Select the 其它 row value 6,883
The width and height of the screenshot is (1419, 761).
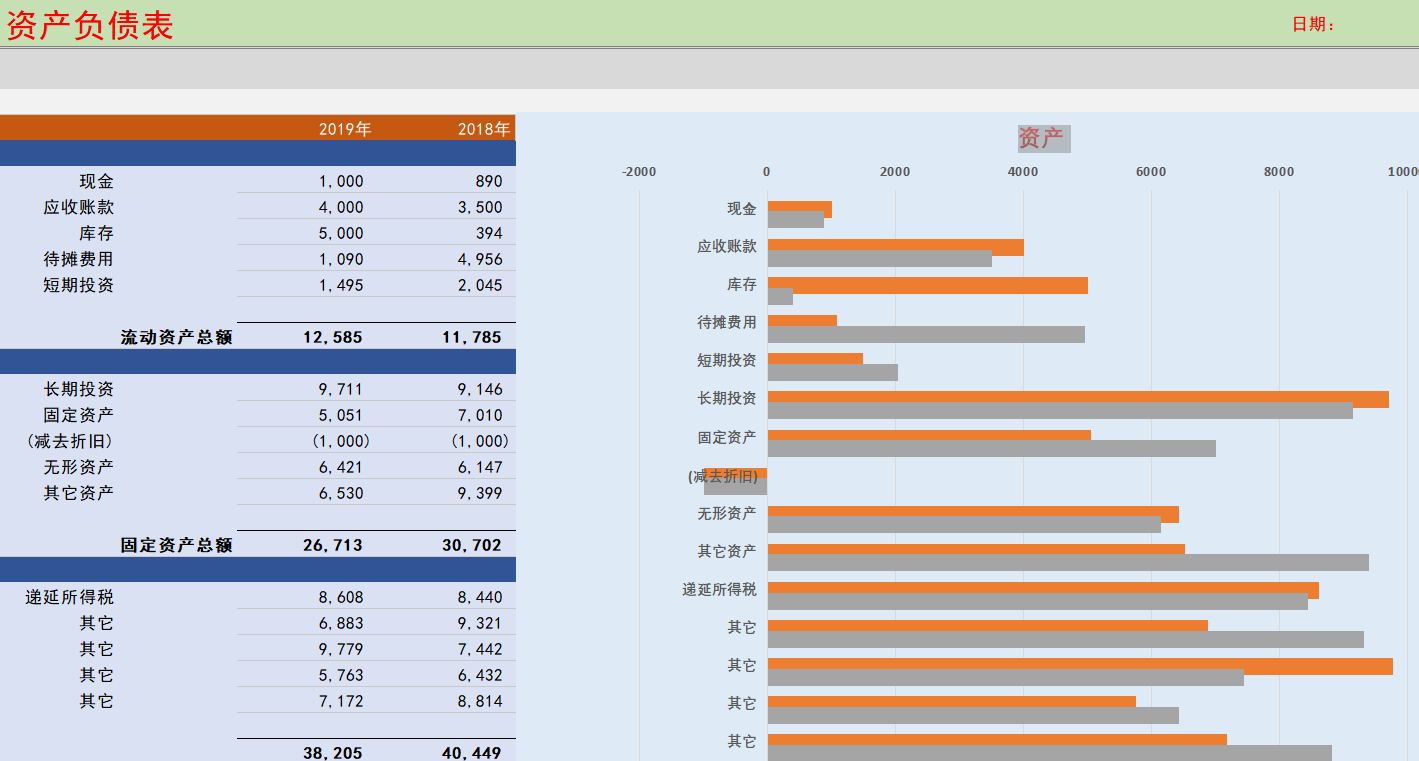click(341, 623)
